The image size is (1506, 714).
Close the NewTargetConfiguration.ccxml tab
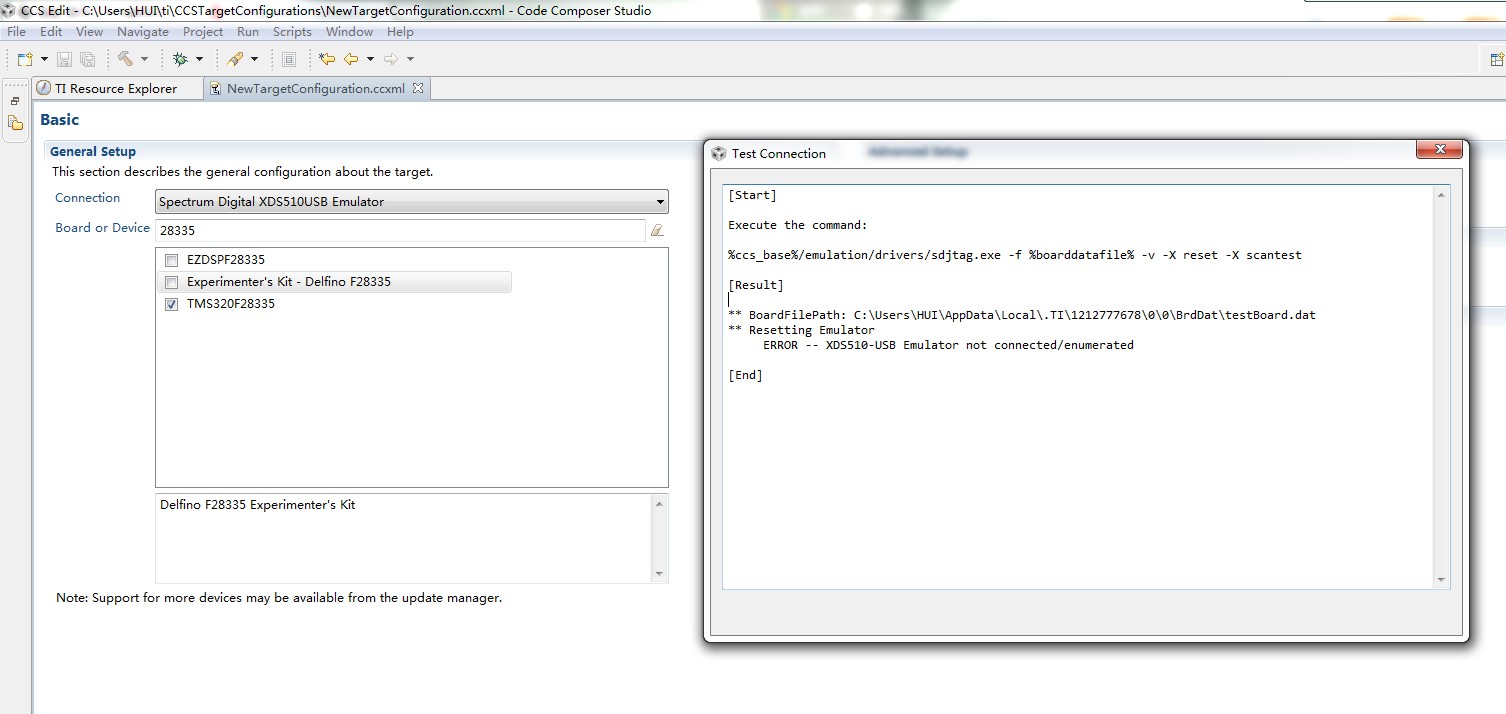[418, 88]
